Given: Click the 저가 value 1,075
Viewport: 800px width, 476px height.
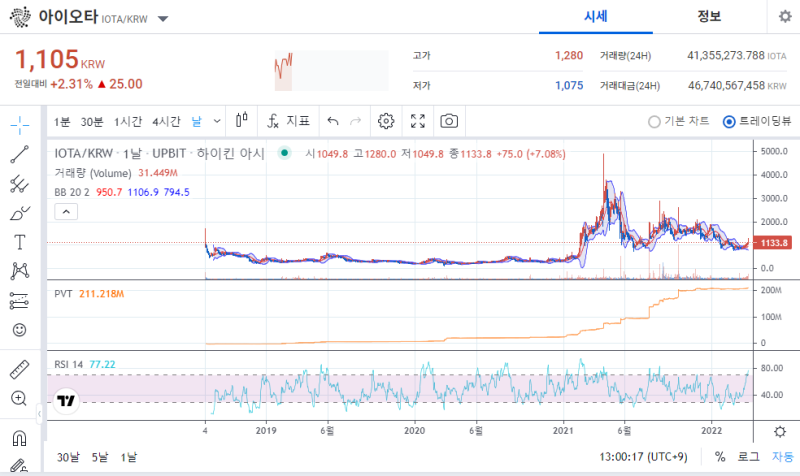Looking at the screenshot, I should click(569, 85).
